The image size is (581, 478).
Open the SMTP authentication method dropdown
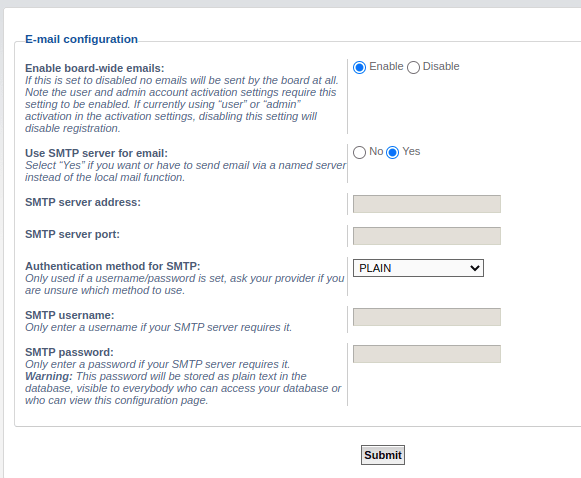[418, 268]
